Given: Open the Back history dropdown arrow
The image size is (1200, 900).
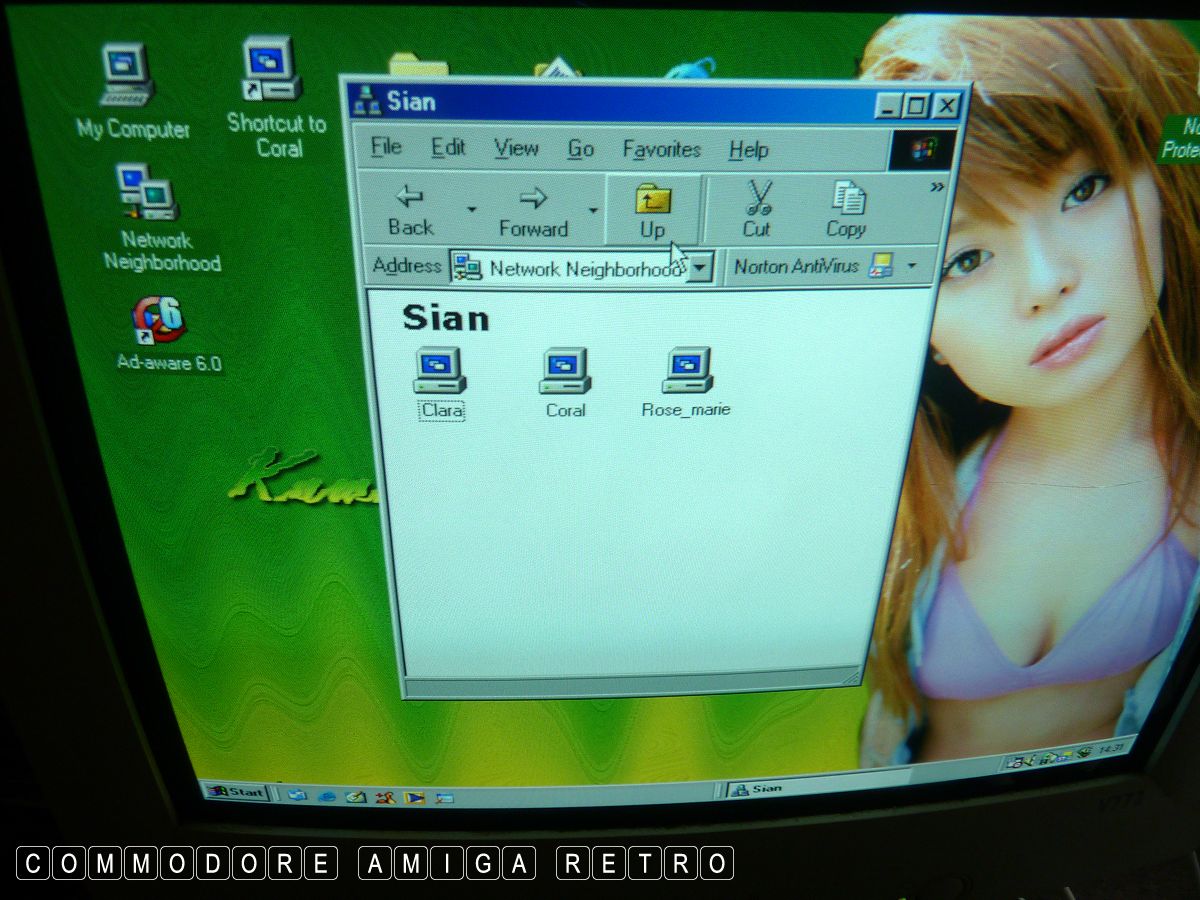Looking at the screenshot, I should pos(472,211).
